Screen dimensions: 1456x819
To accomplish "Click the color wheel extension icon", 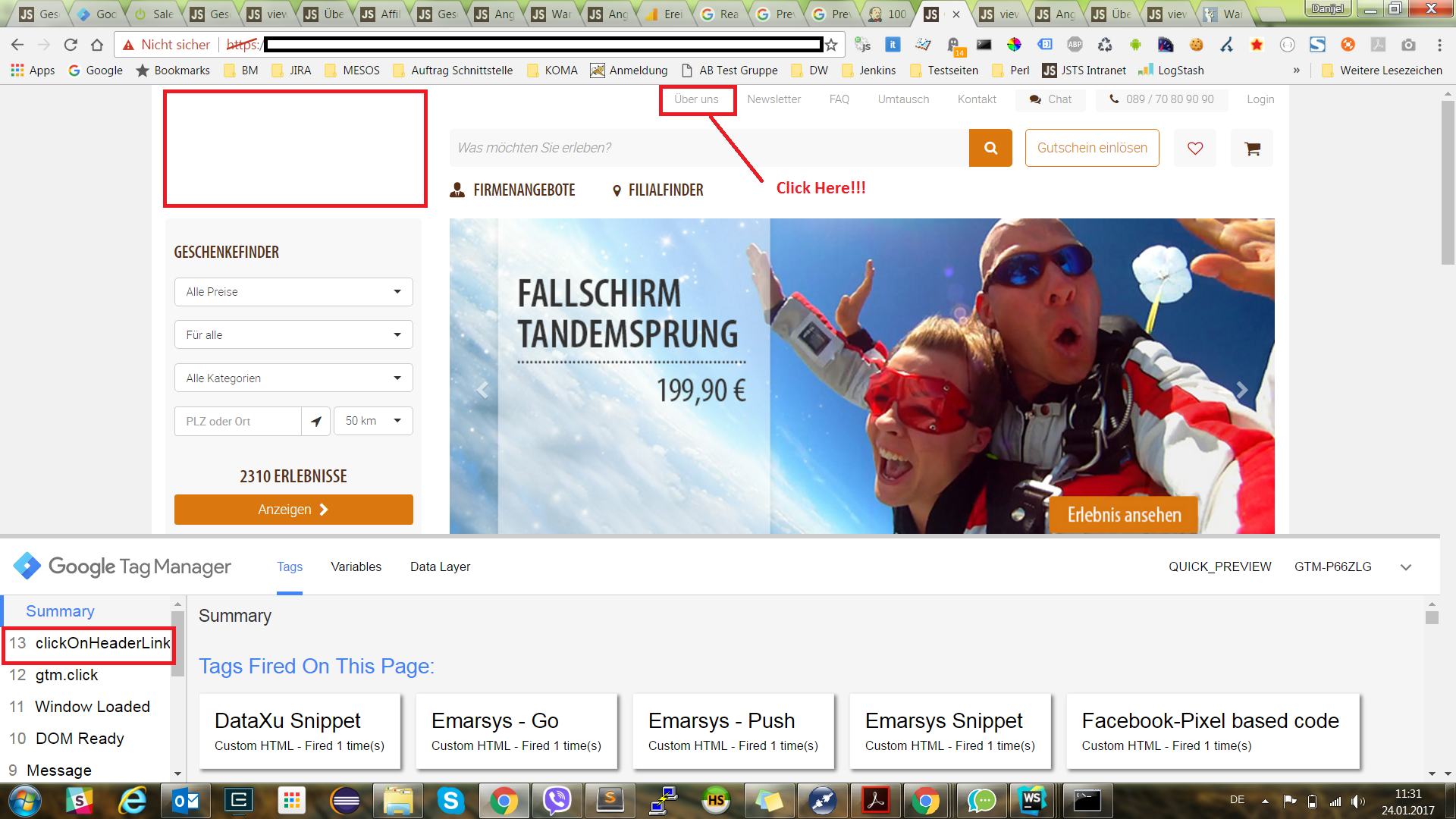I will (1014, 45).
